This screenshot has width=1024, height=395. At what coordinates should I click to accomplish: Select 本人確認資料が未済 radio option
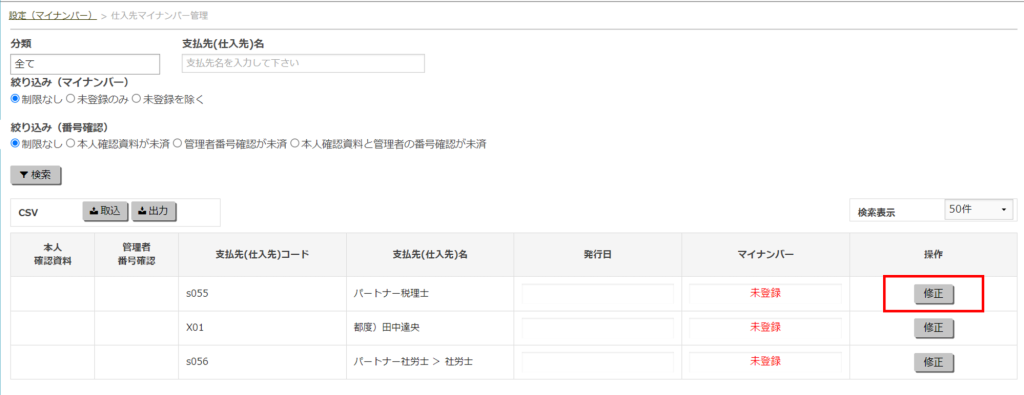[71, 143]
